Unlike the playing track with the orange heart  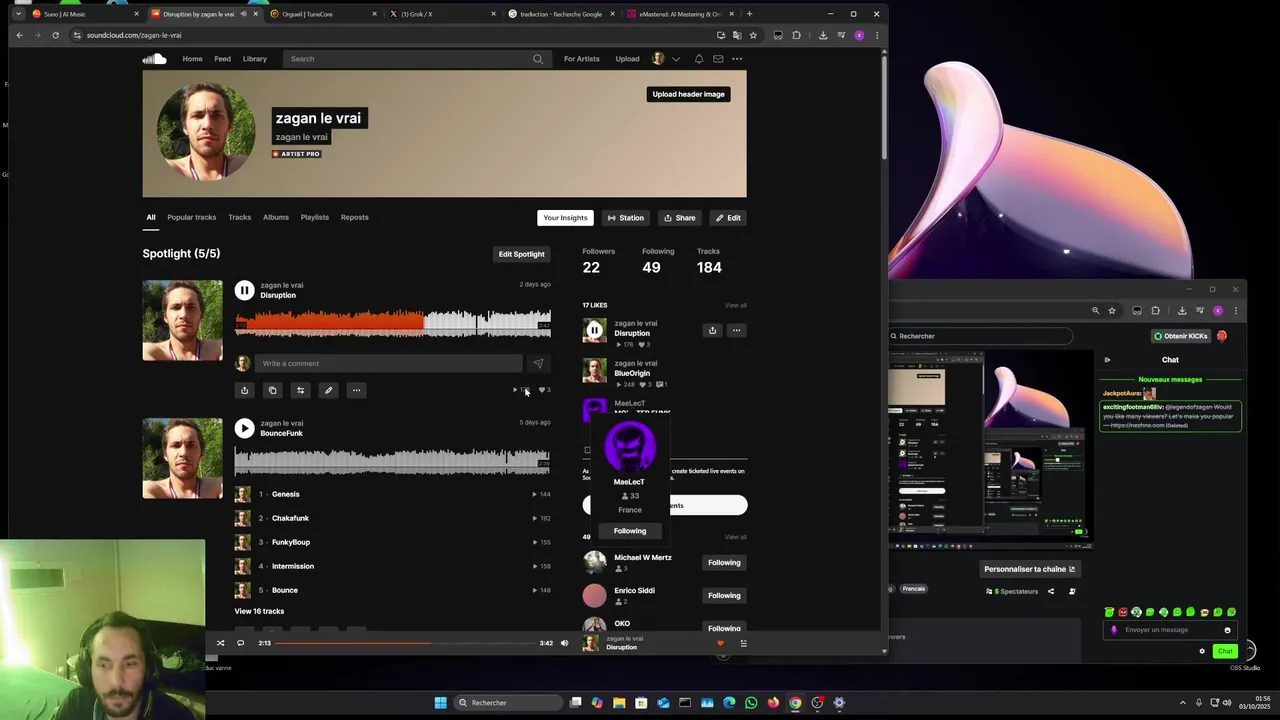720,643
